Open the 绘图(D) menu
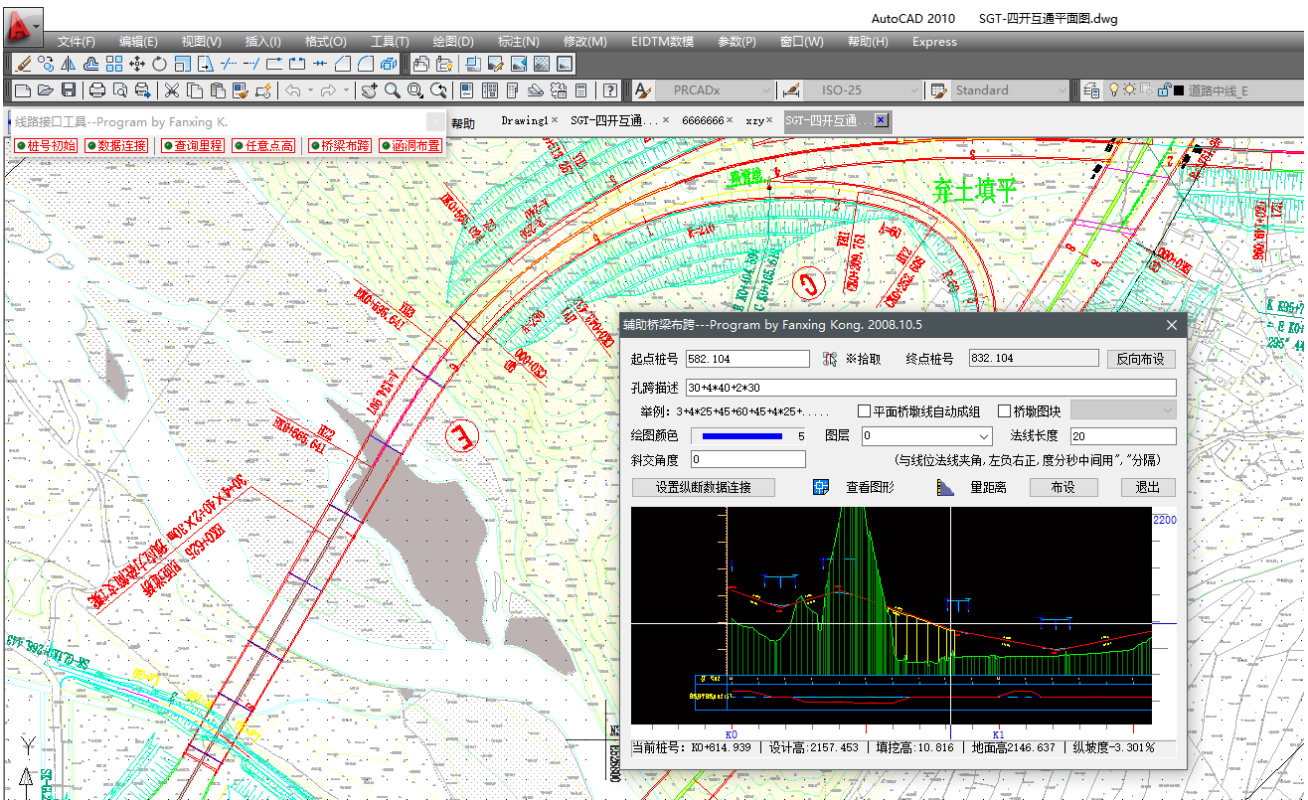 453,42
